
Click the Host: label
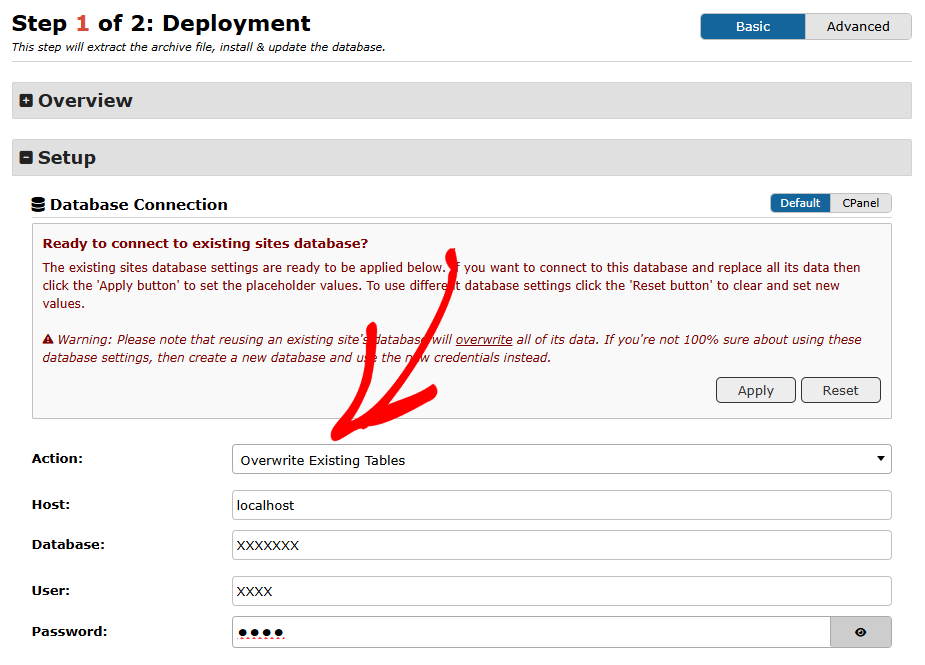click(x=51, y=505)
